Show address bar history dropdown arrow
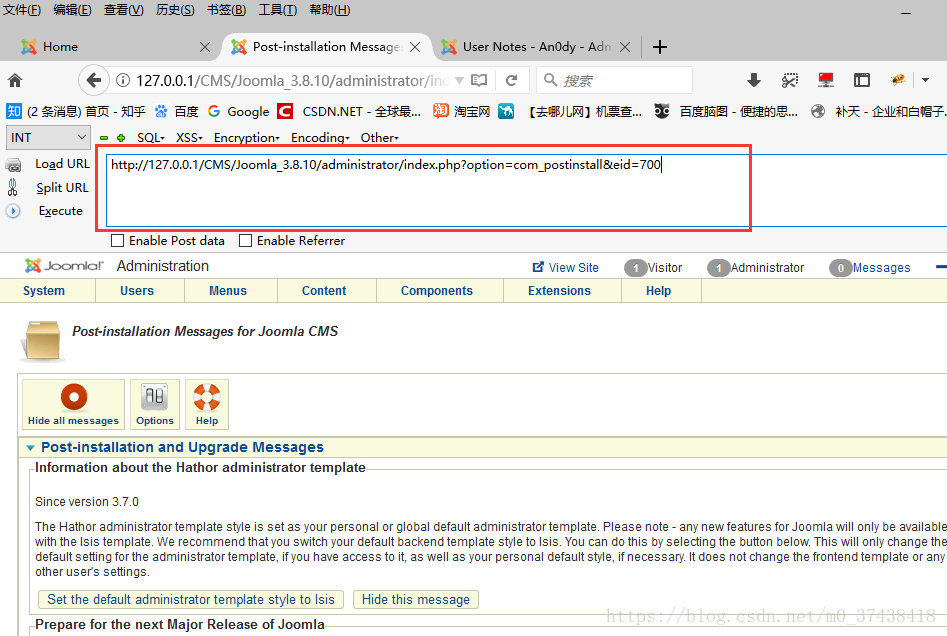 pos(460,80)
